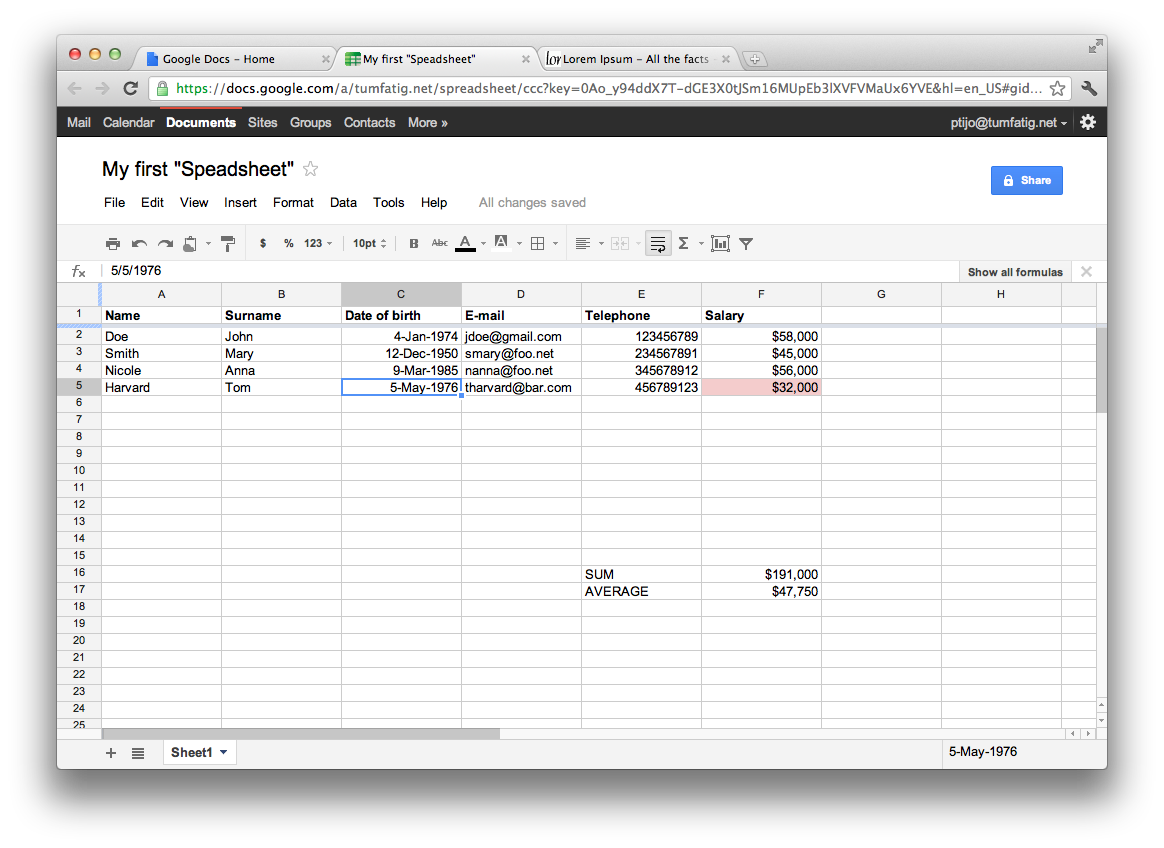Image resolution: width=1164 pixels, height=848 pixels.
Task: Open the Insert menu
Action: (x=241, y=203)
